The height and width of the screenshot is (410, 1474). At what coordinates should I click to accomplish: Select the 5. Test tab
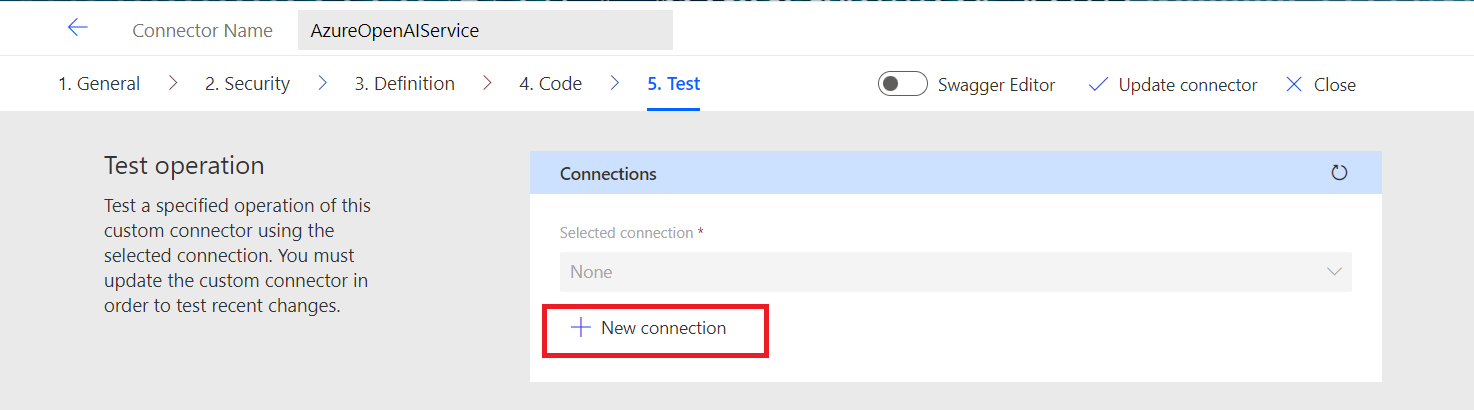pyautogui.click(x=673, y=84)
